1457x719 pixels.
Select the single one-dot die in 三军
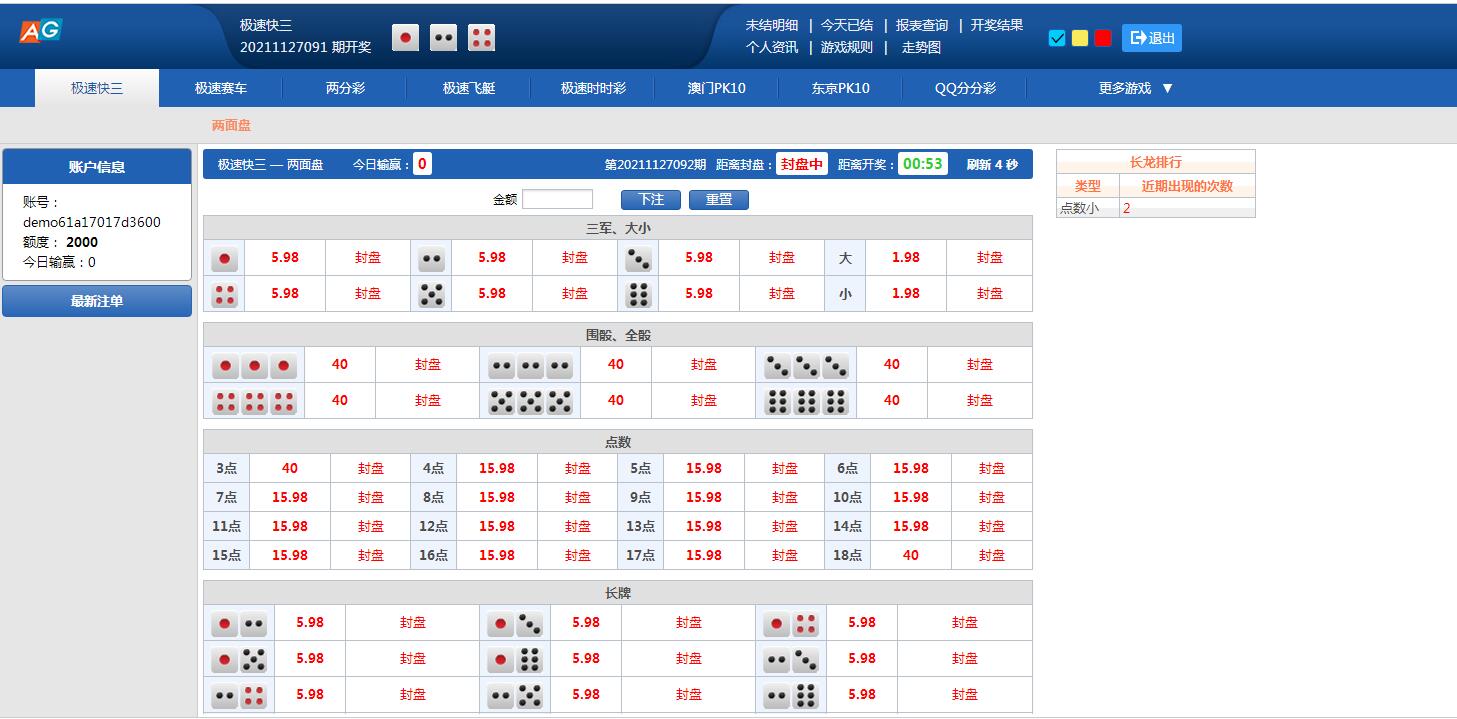click(225, 258)
